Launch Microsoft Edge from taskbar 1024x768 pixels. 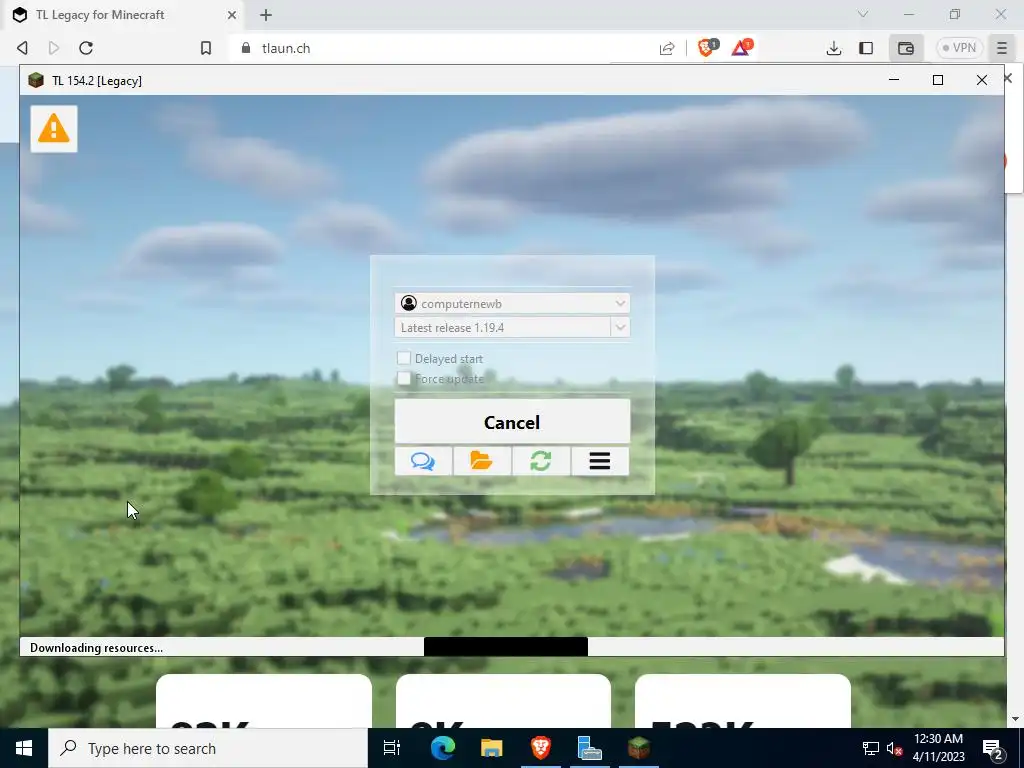pos(443,748)
